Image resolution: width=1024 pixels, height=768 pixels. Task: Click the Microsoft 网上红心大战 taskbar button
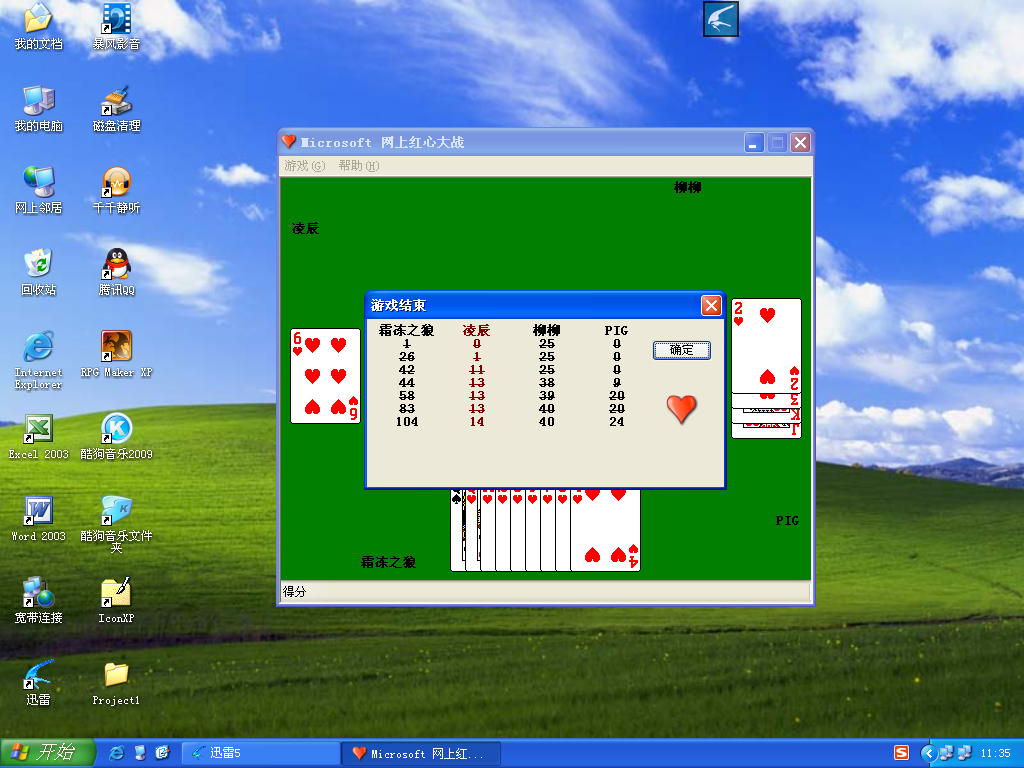(421, 753)
